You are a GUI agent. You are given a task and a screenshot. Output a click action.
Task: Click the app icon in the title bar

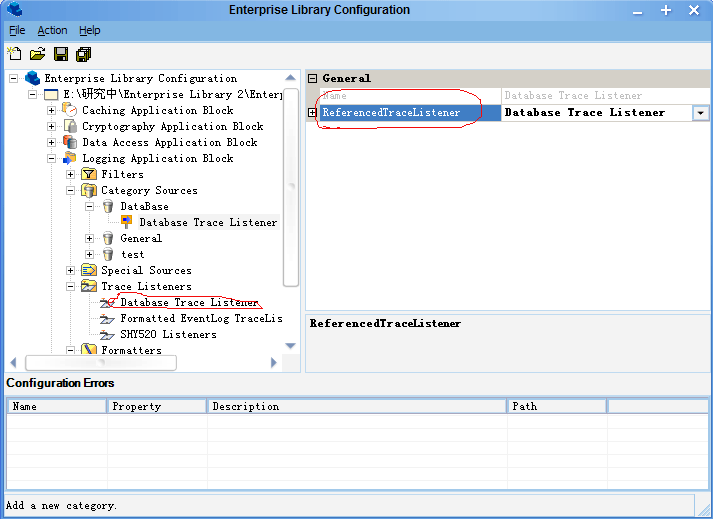pyautogui.click(x=15, y=9)
